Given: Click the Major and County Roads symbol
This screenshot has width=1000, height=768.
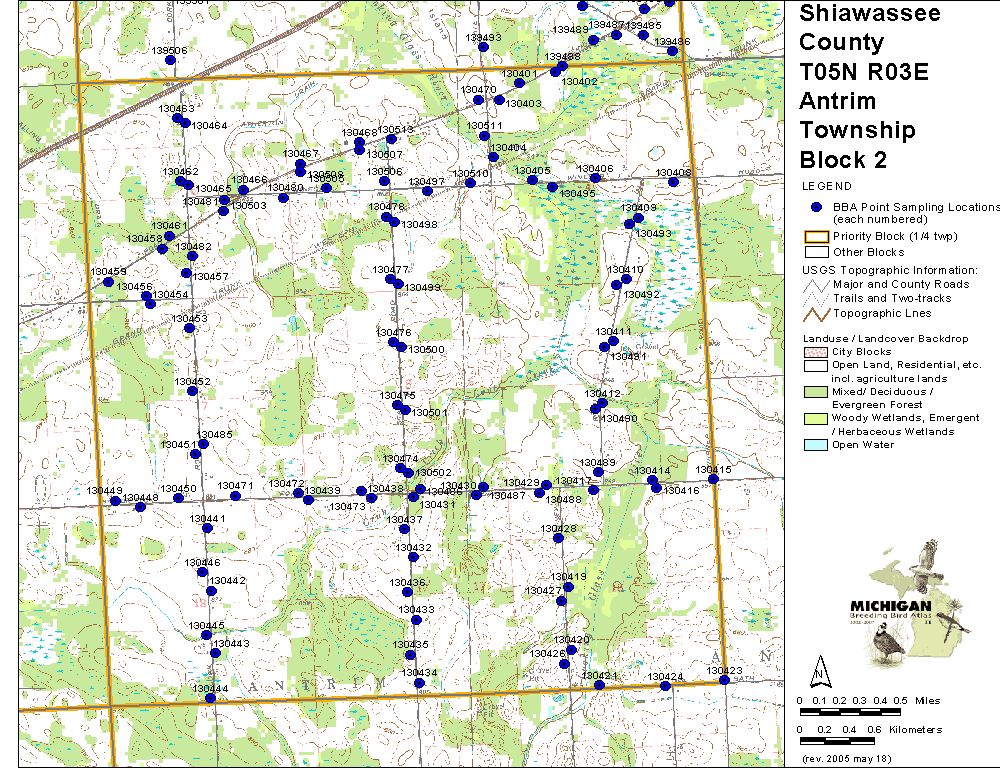Looking at the screenshot, I should pos(814,284).
